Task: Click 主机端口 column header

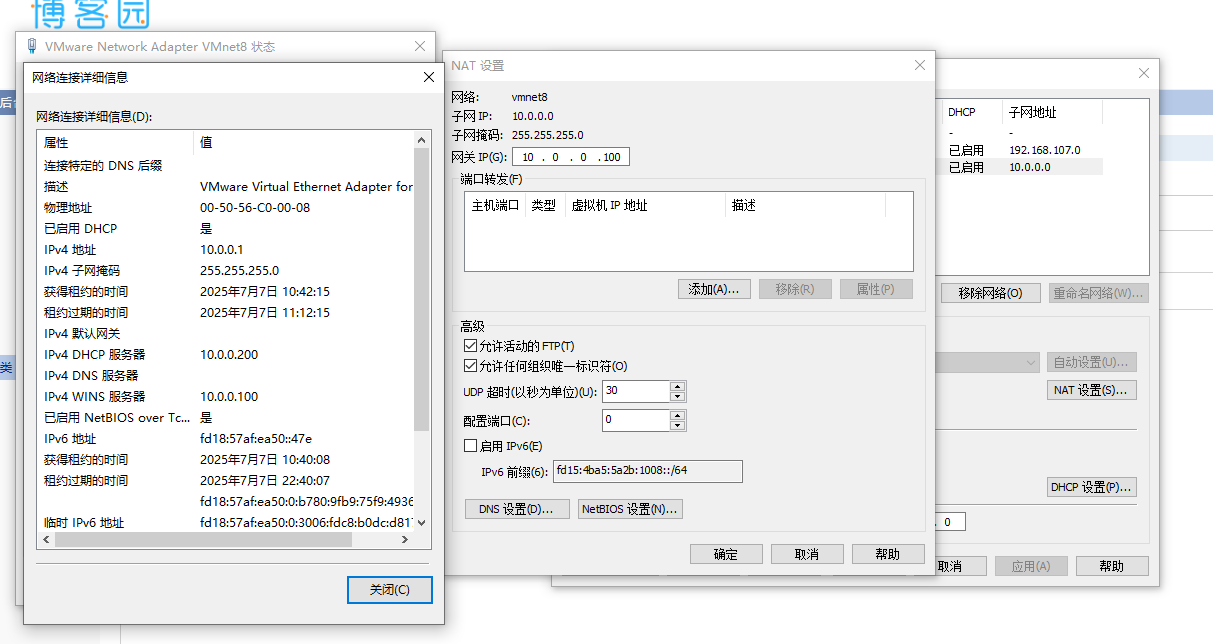Action: click(495, 205)
